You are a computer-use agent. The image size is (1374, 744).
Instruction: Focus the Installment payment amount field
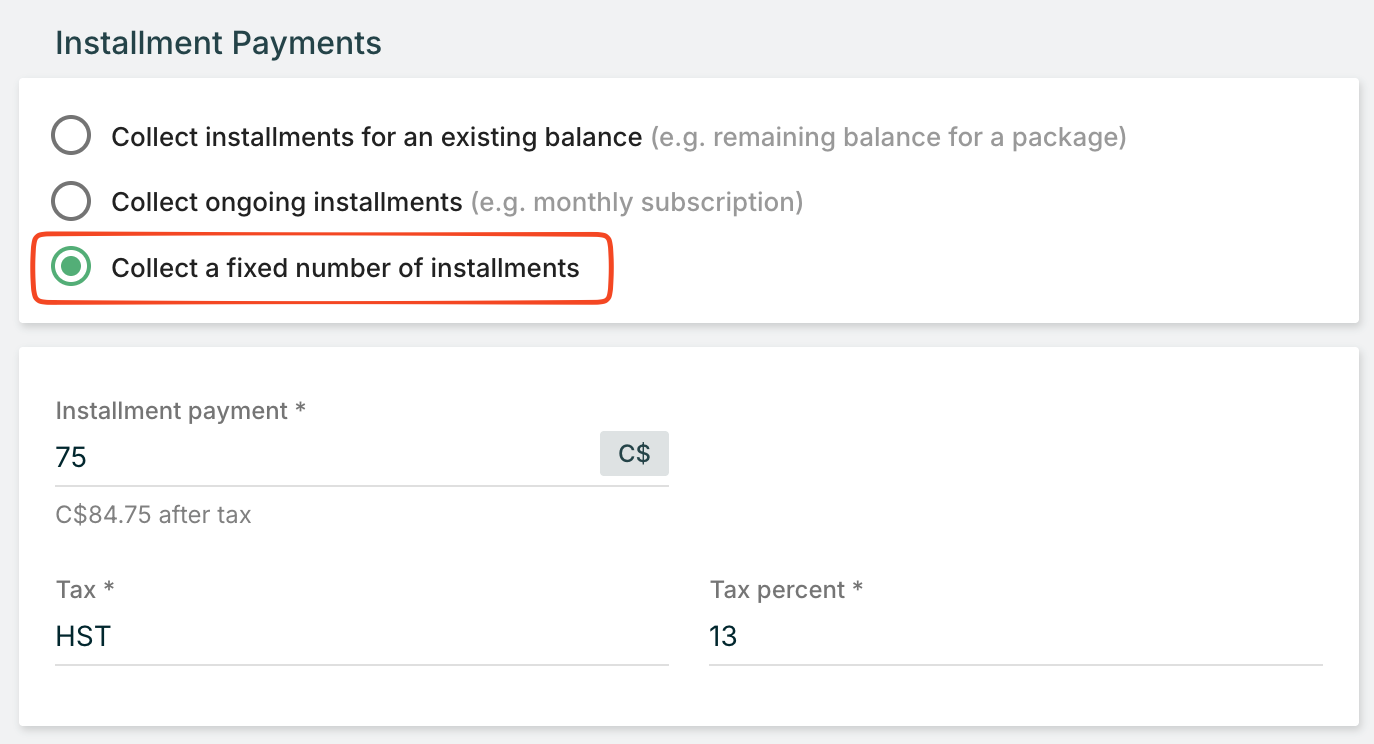[x=320, y=457]
